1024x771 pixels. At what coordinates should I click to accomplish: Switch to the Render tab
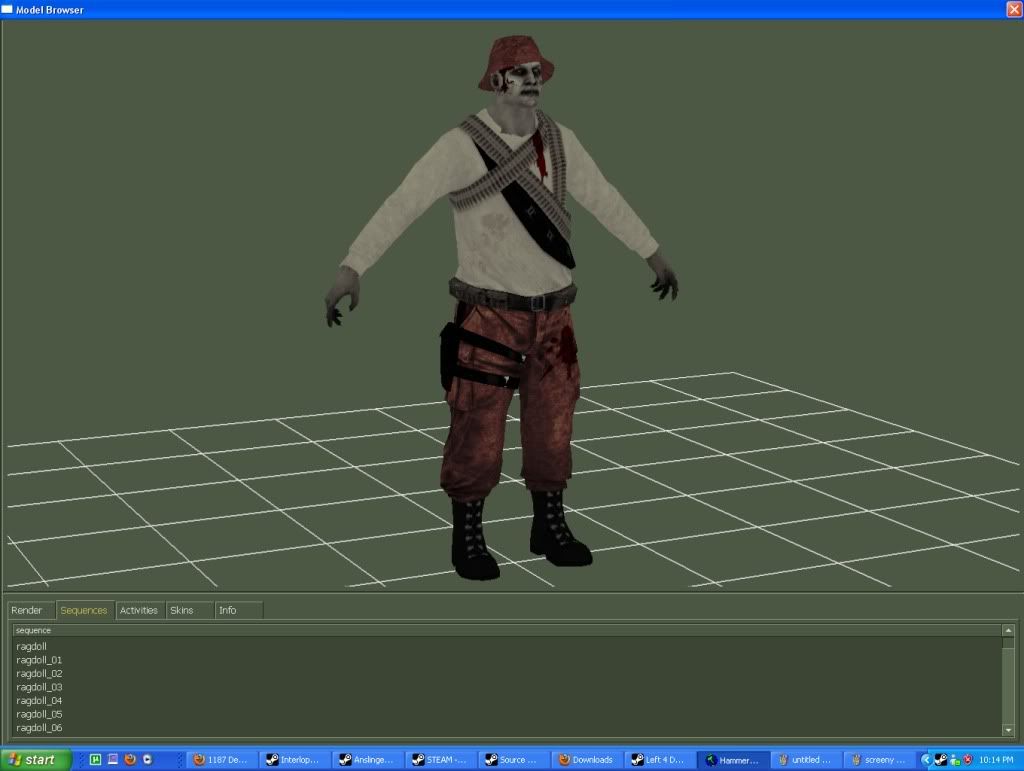tap(28, 610)
